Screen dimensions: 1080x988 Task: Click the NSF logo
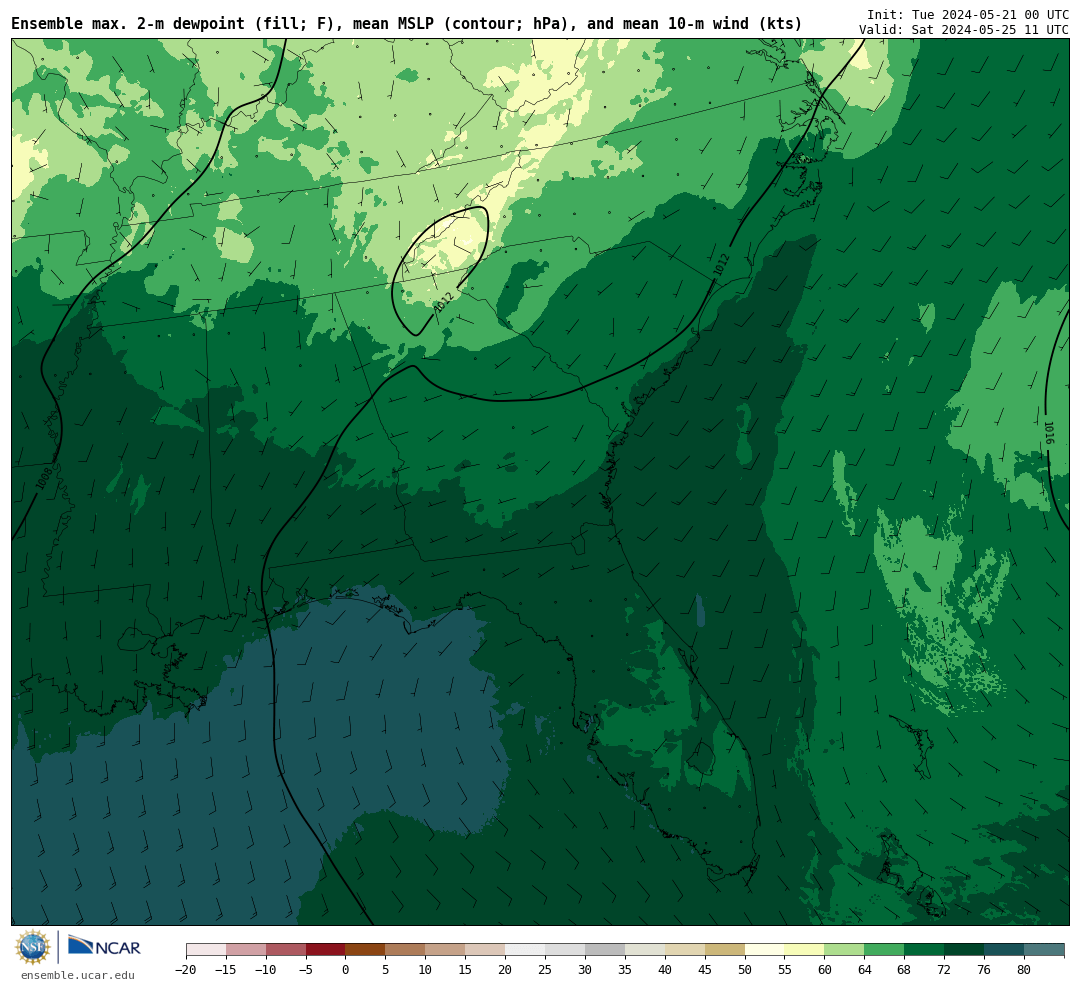pos(33,947)
